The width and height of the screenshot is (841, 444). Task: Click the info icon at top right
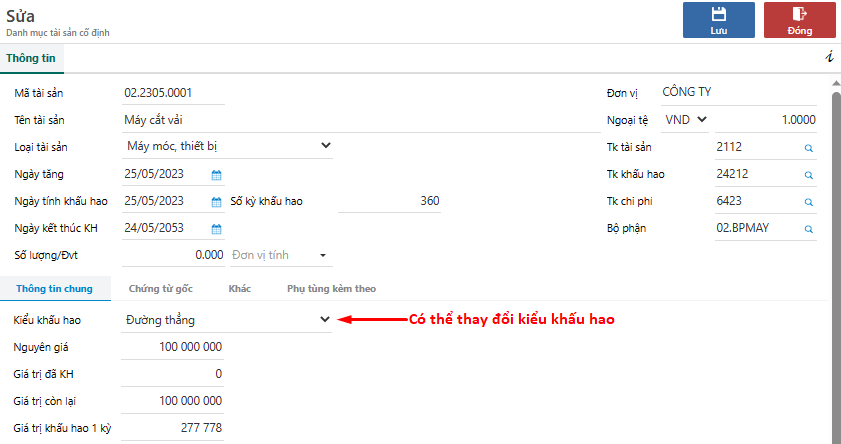(829, 58)
